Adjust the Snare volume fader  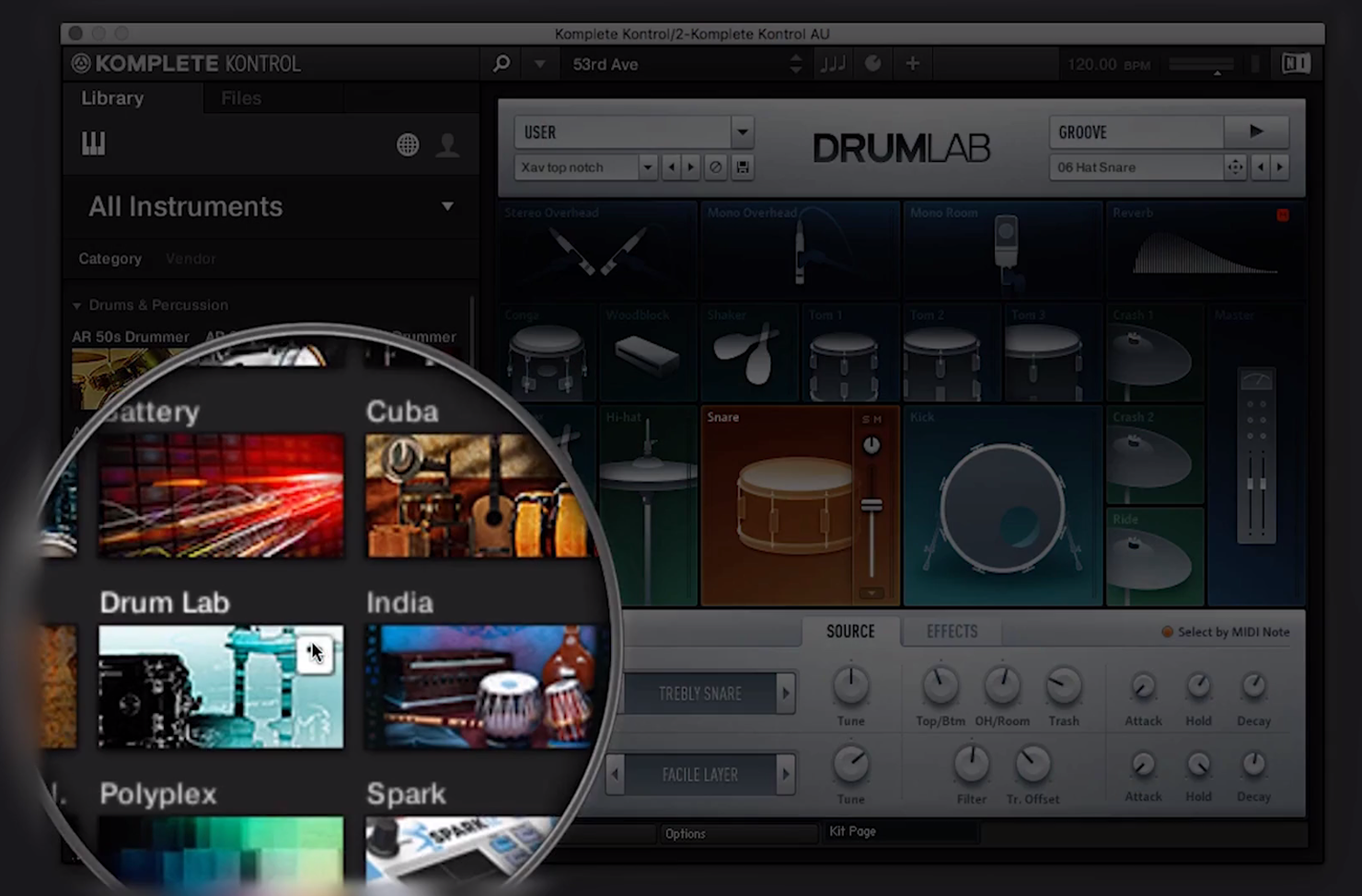point(871,506)
